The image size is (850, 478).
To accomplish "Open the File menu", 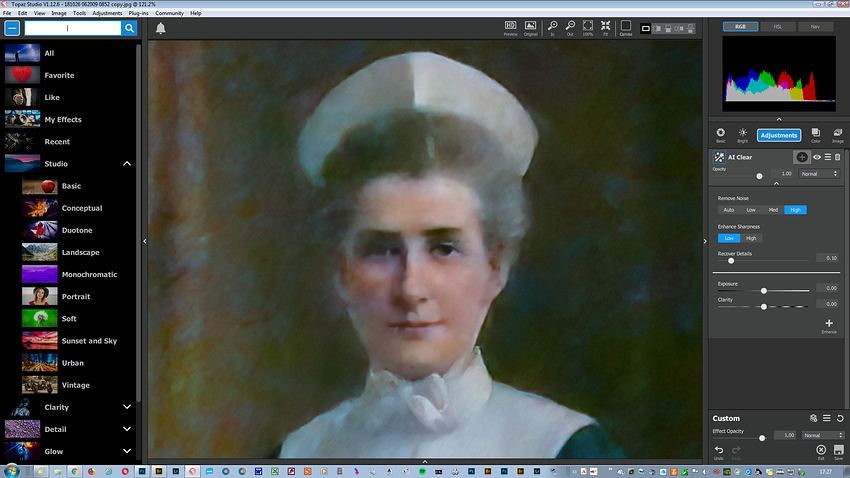I will pos(7,13).
